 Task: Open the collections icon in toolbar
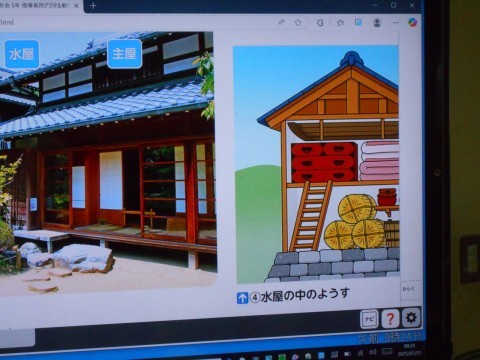[x=358, y=22]
